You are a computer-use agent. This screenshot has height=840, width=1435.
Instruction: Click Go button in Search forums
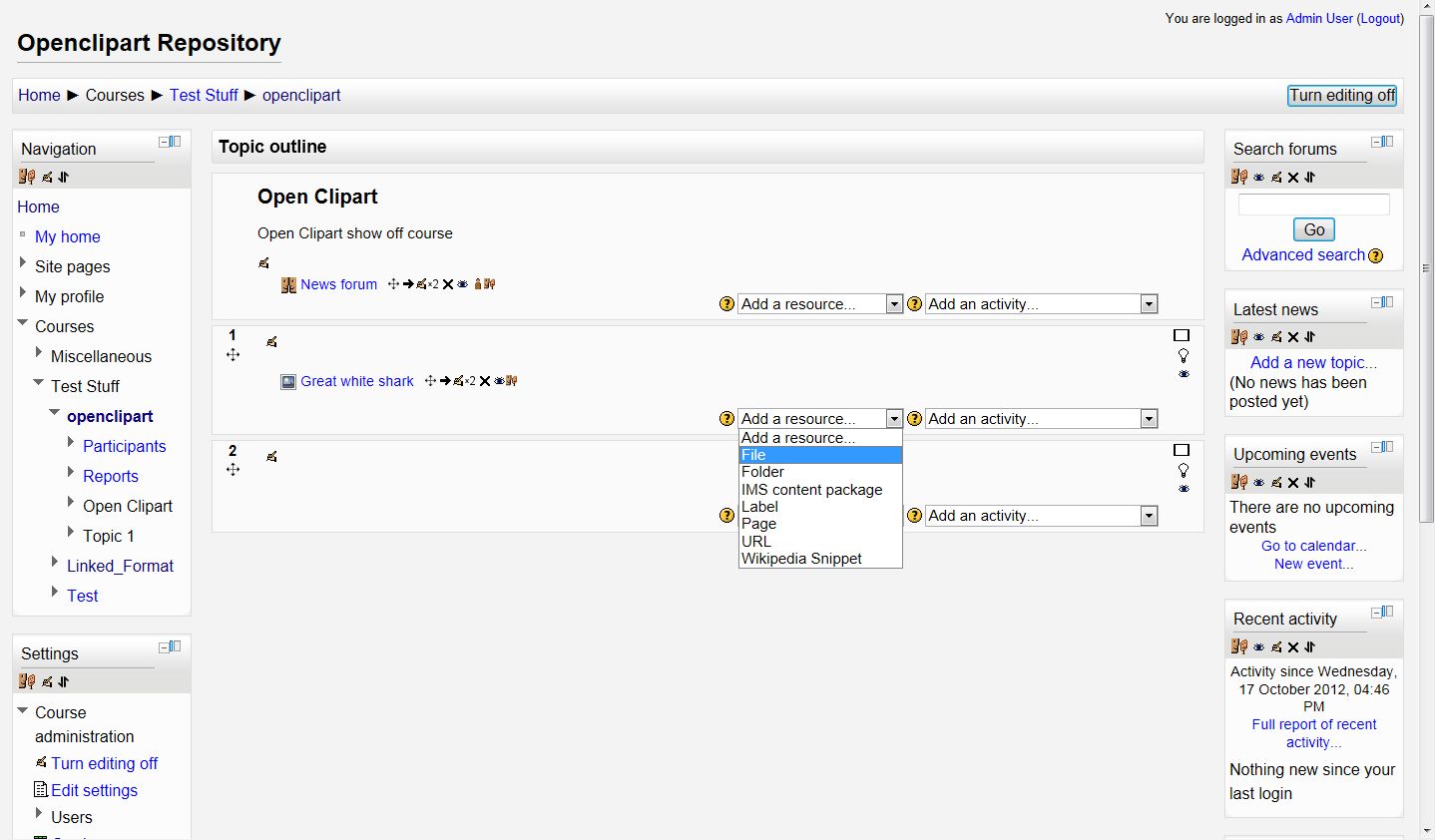tap(1314, 229)
